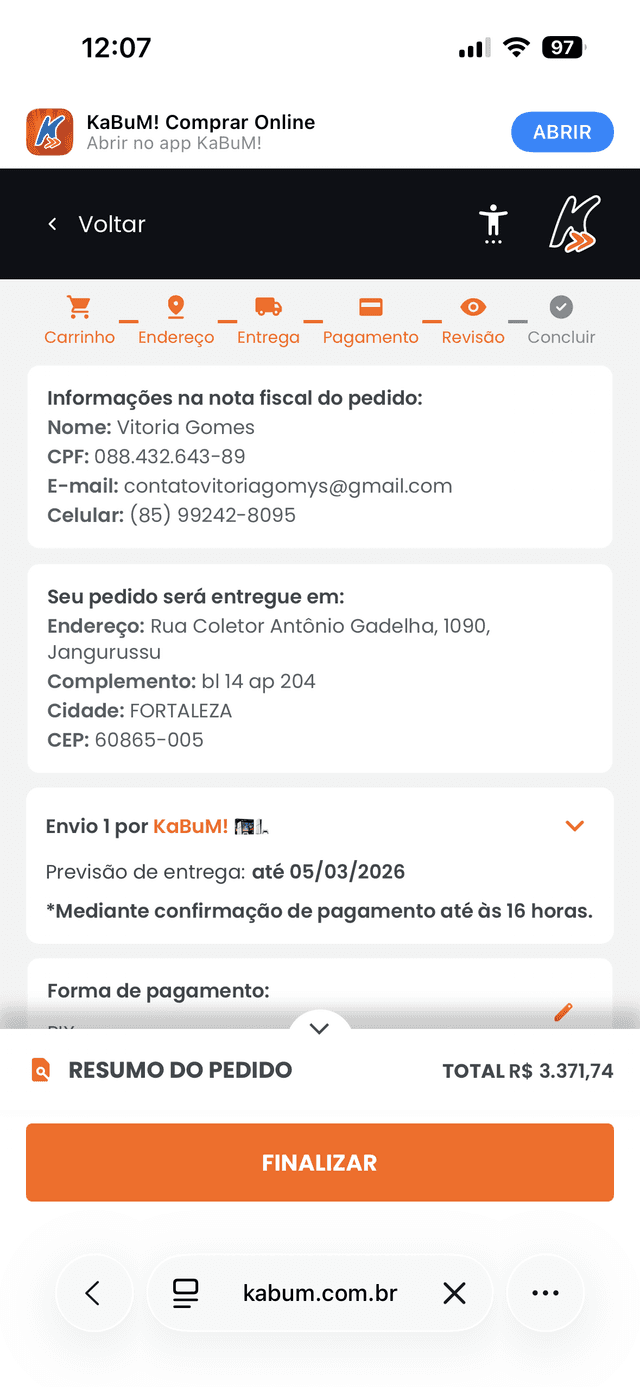The image size is (640, 1387).
Task: Open the Resumo do Pedido magnifier icon
Action: tap(41, 1070)
